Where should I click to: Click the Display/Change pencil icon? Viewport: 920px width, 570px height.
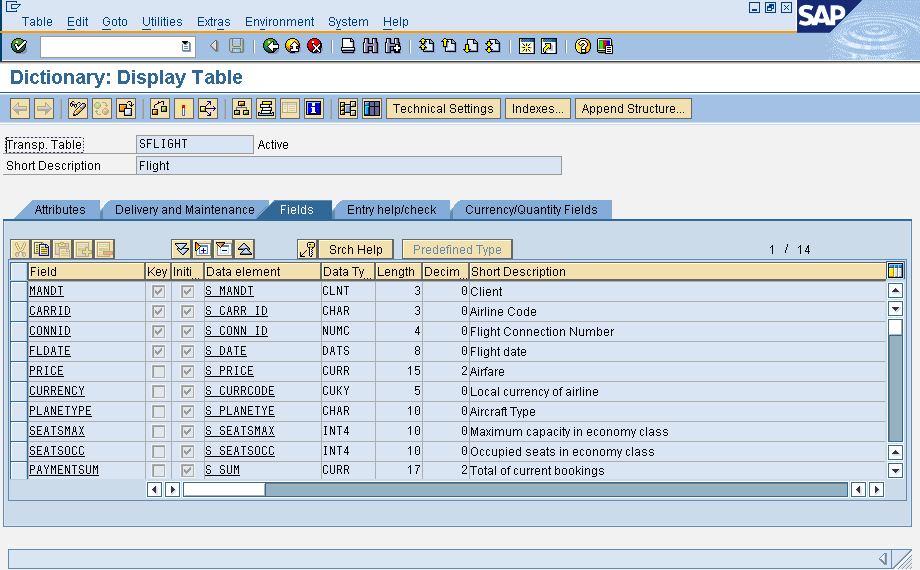click(77, 109)
